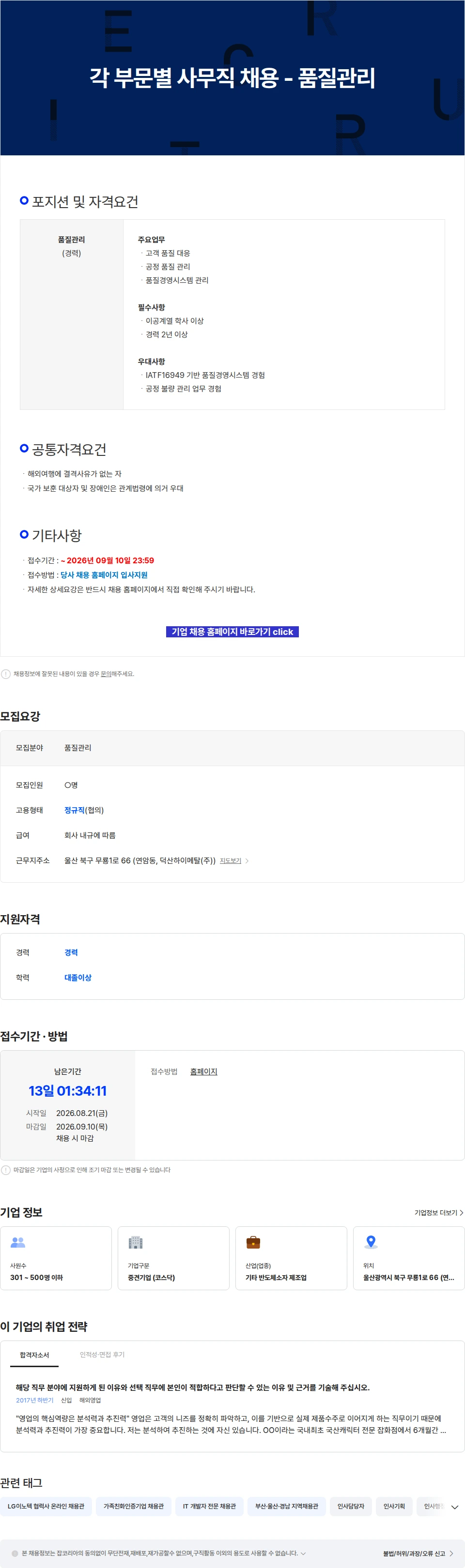Expand the related tags chevron

[x=455, y=1507]
